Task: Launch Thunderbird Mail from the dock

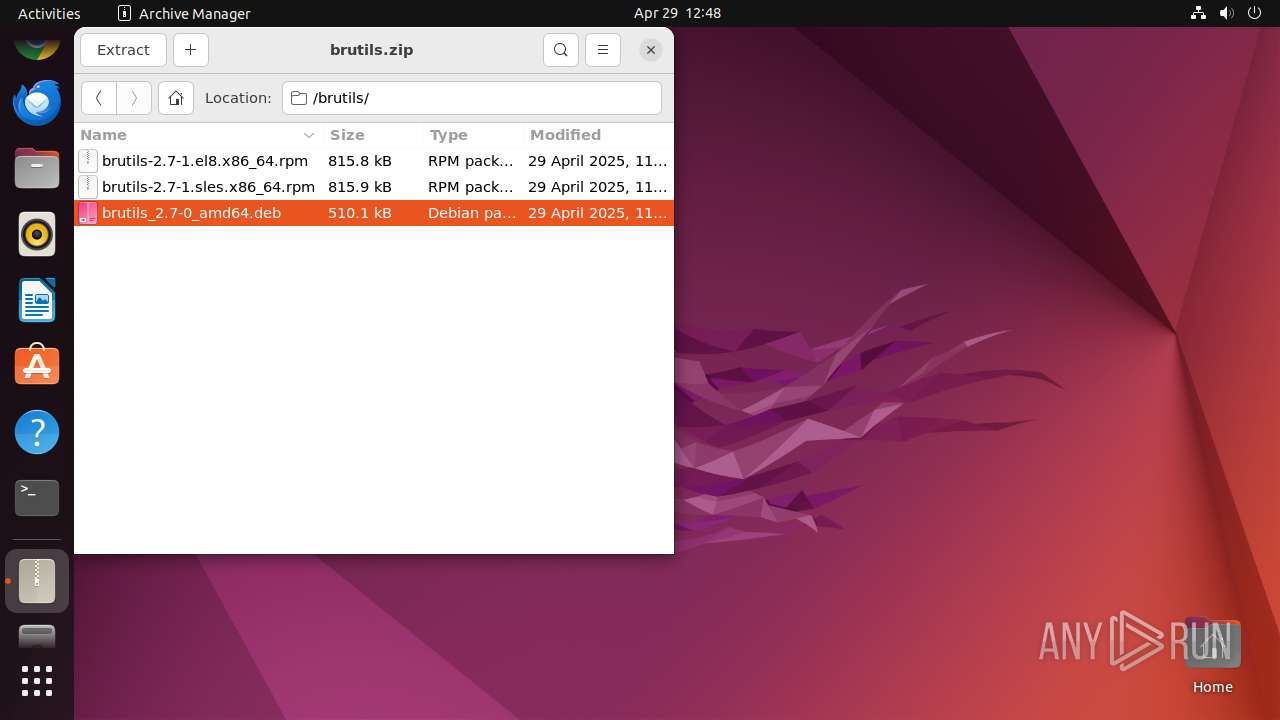Action: click(37, 102)
